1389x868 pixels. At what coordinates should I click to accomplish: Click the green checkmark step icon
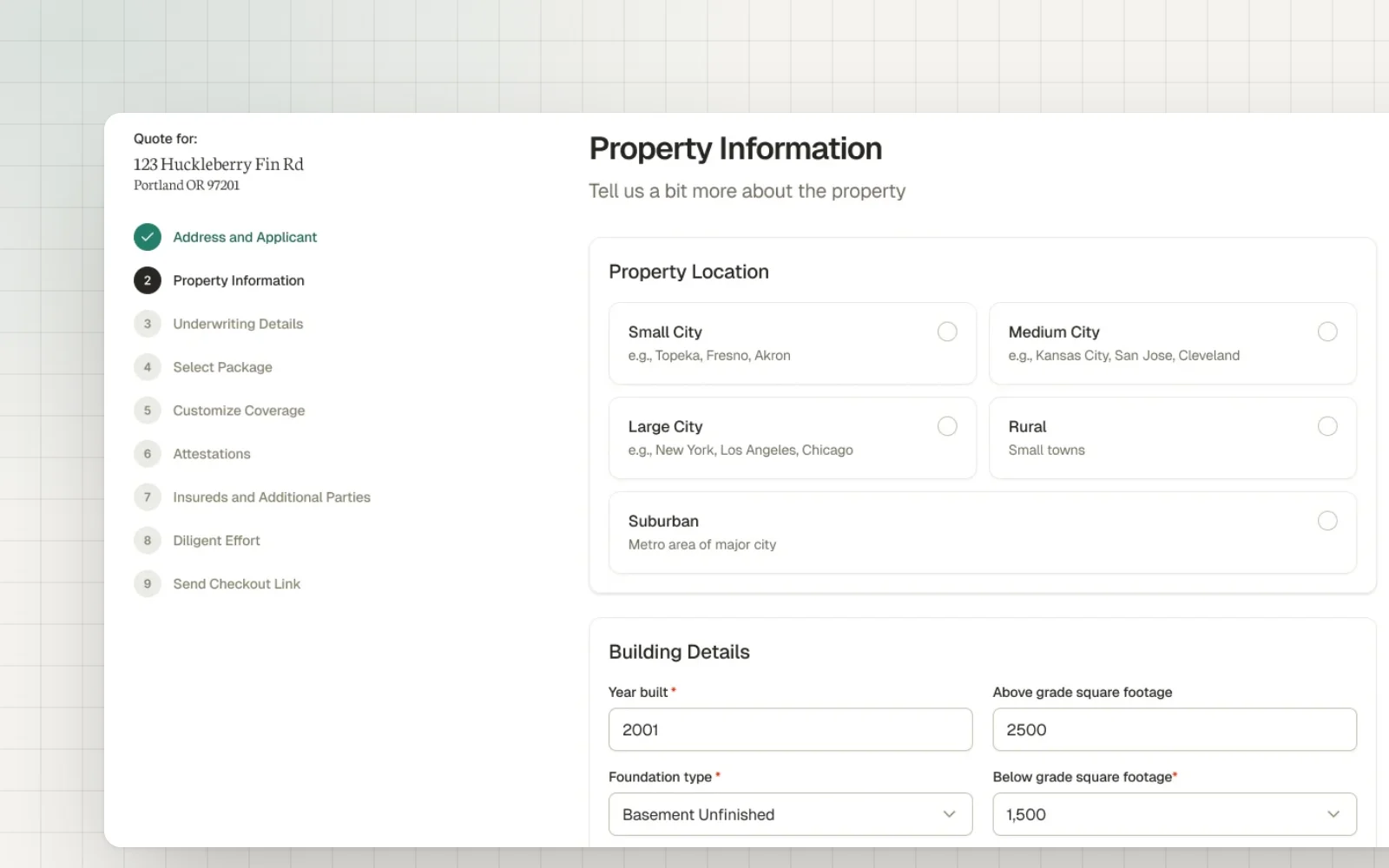click(x=148, y=237)
